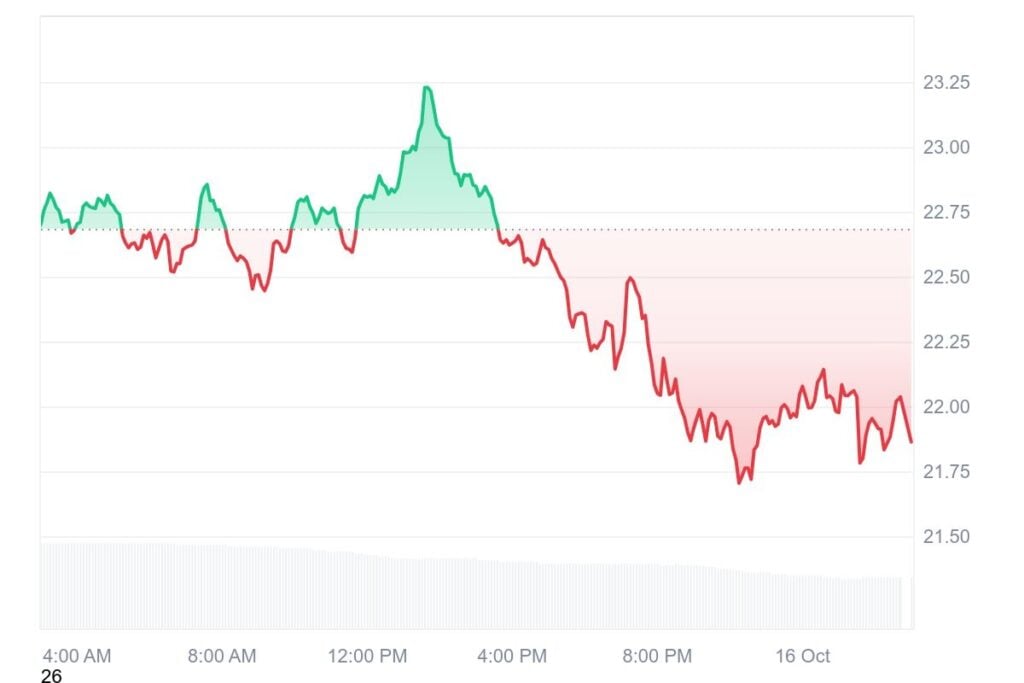Click the final data point of the red line
This screenshot has height=683, width=1024.
pos(911,441)
